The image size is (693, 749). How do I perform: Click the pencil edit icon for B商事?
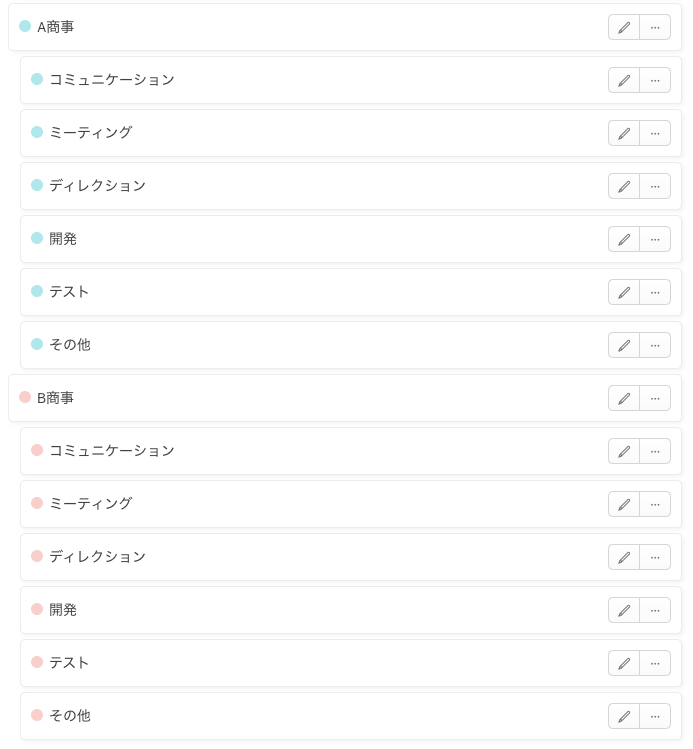coord(624,398)
